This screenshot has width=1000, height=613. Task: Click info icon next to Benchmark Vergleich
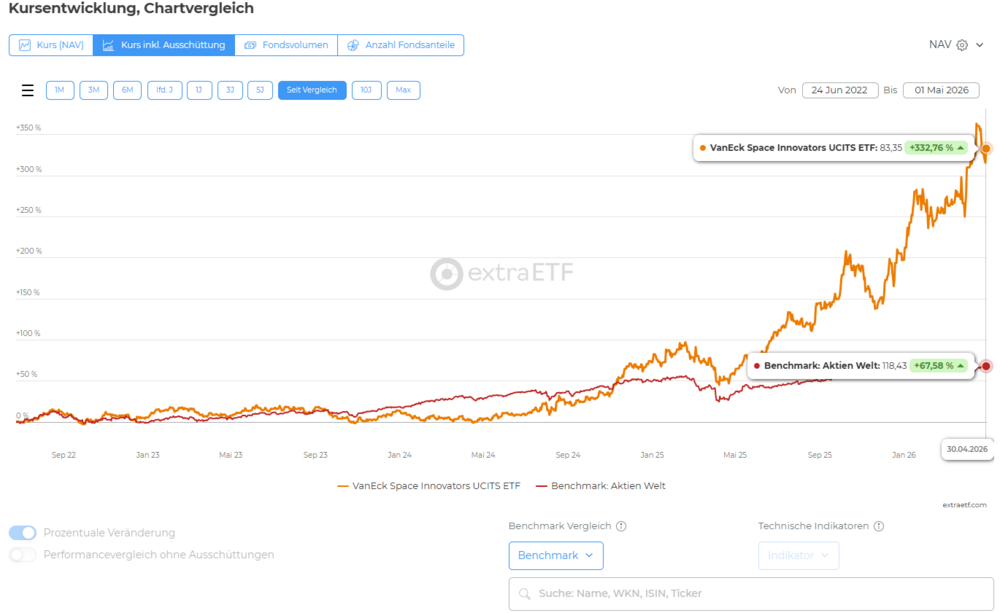click(x=621, y=526)
